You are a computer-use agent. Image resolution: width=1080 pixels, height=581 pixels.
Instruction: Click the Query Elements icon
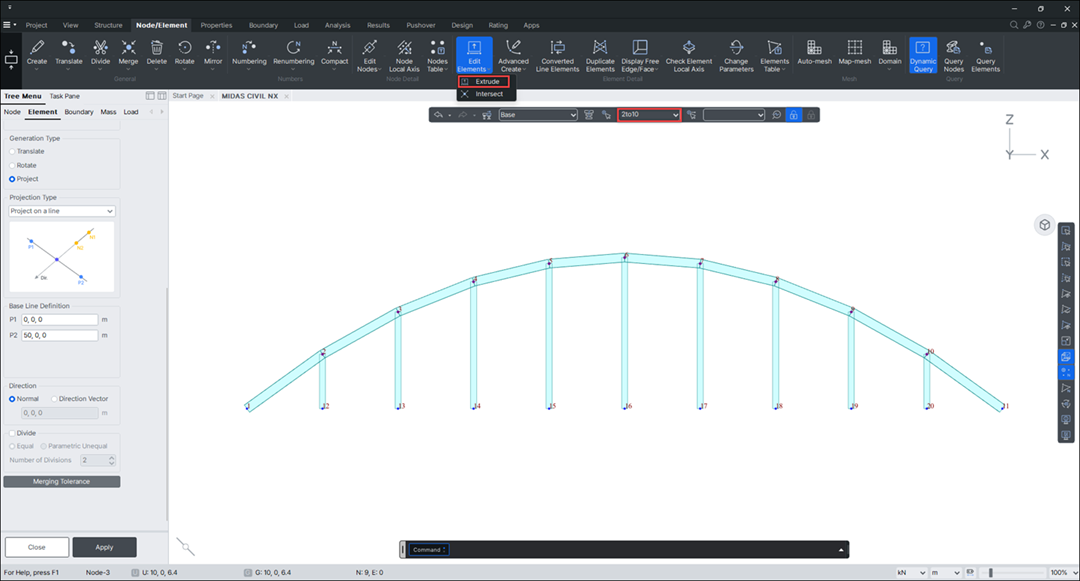pyautogui.click(x=986, y=56)
